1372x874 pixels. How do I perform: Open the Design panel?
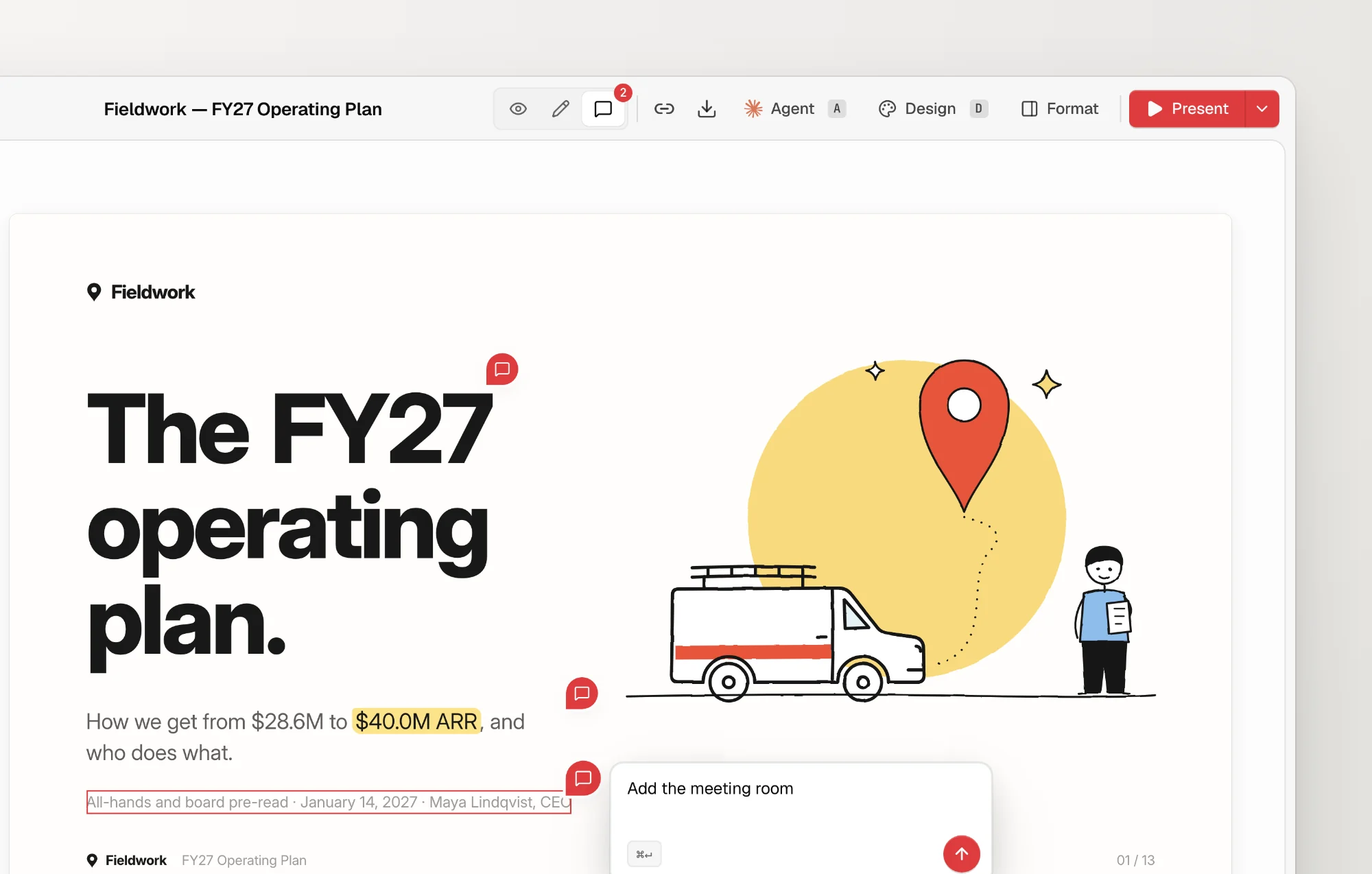point(932,108)
